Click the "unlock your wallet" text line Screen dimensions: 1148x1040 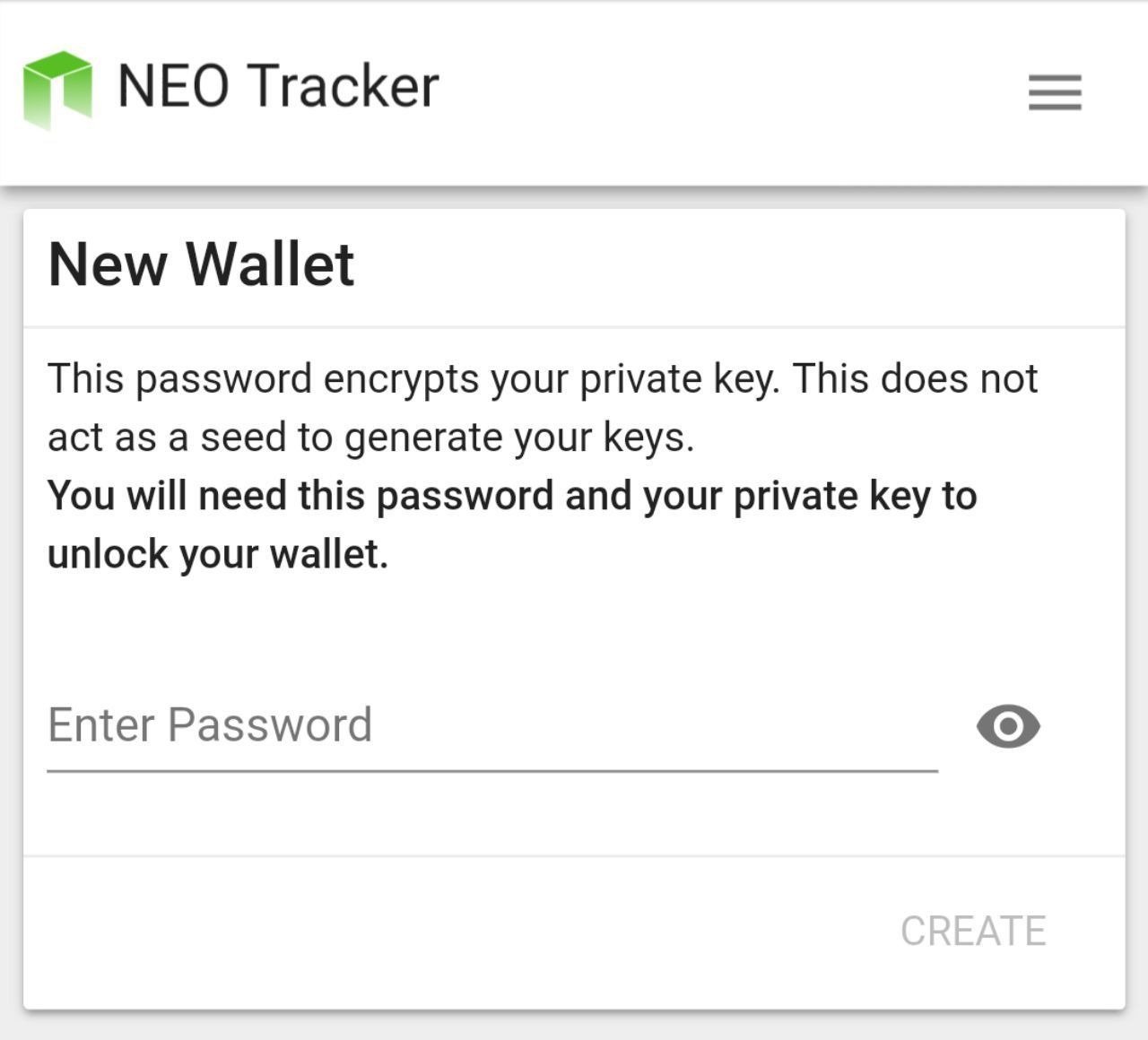click(218, 554)
